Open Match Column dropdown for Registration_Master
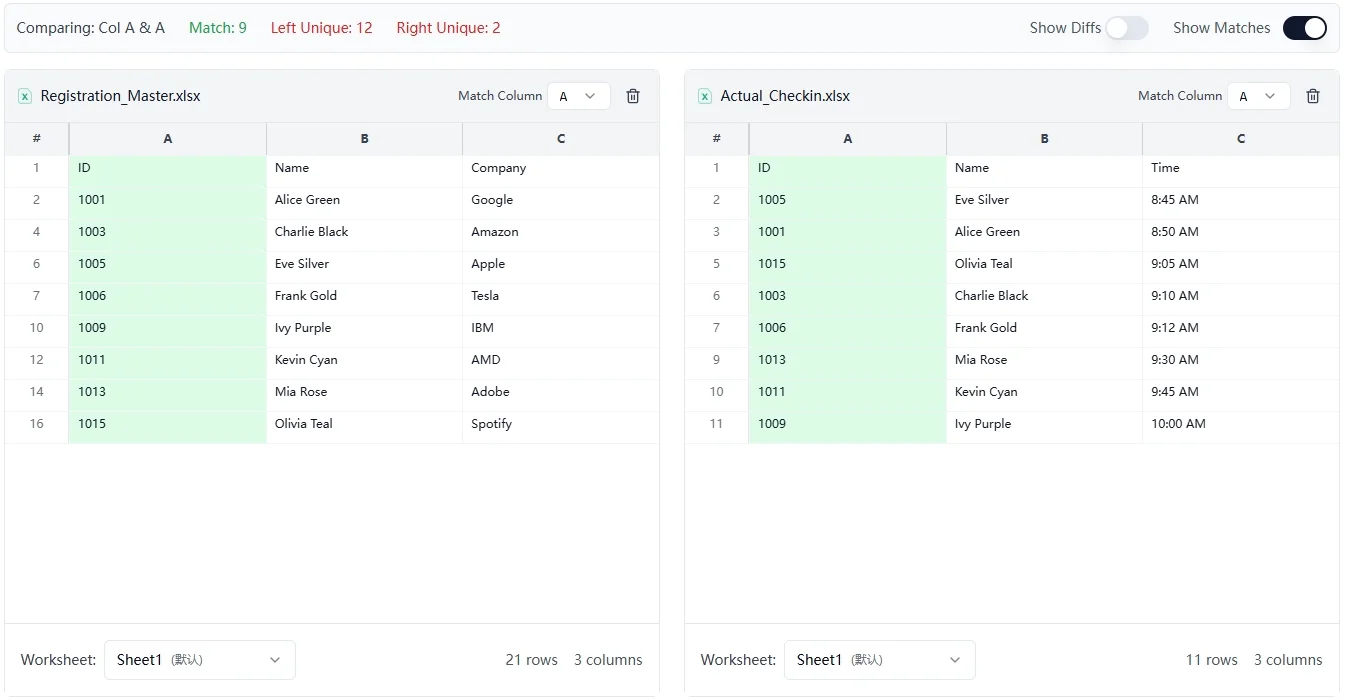1345x700 pixels. [x=578, y=95]
